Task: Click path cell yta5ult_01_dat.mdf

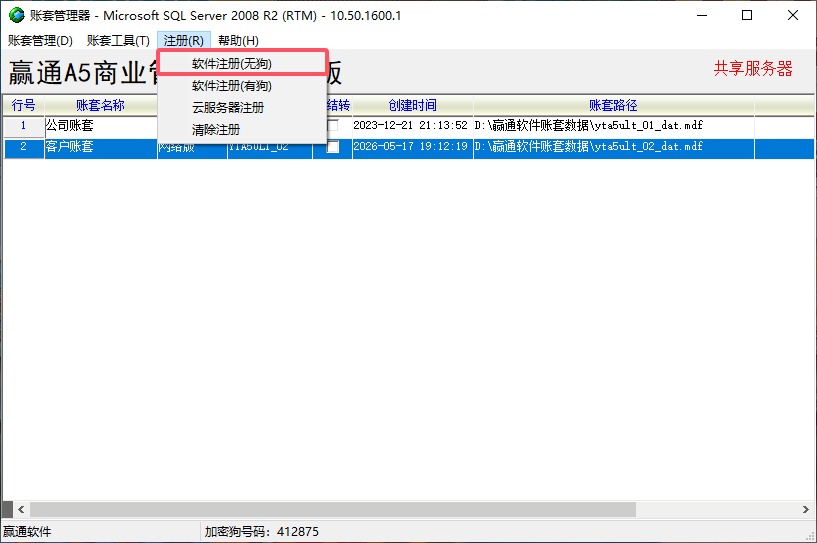Action: point(613,126)
